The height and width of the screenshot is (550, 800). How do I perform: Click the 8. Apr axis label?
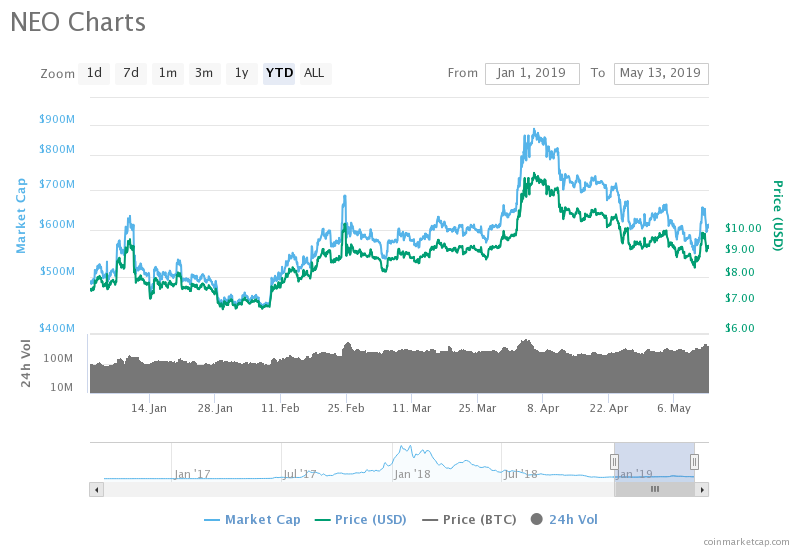coord(543,408)
